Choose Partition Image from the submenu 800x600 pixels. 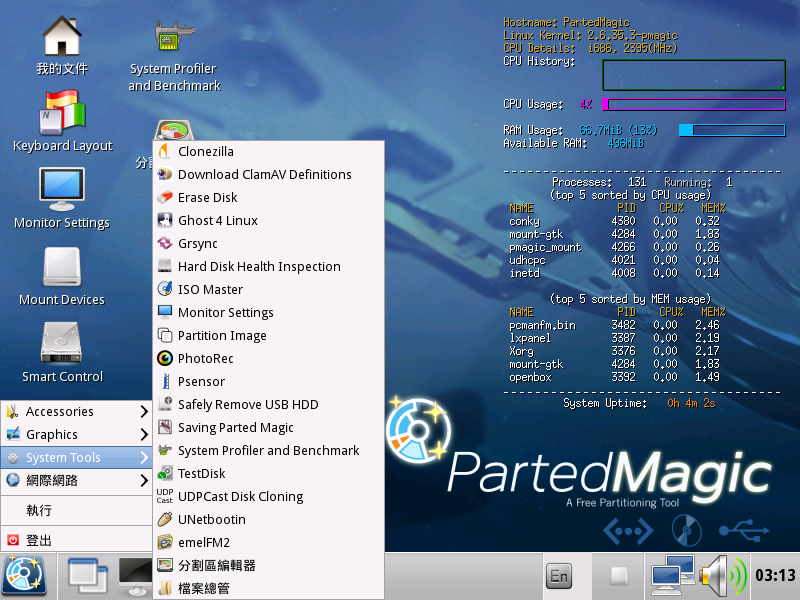click(x=268, y=335)
